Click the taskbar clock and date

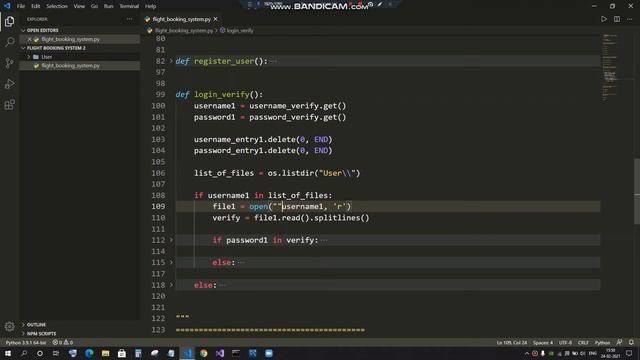pyautogui.click(x=611, y=353)
